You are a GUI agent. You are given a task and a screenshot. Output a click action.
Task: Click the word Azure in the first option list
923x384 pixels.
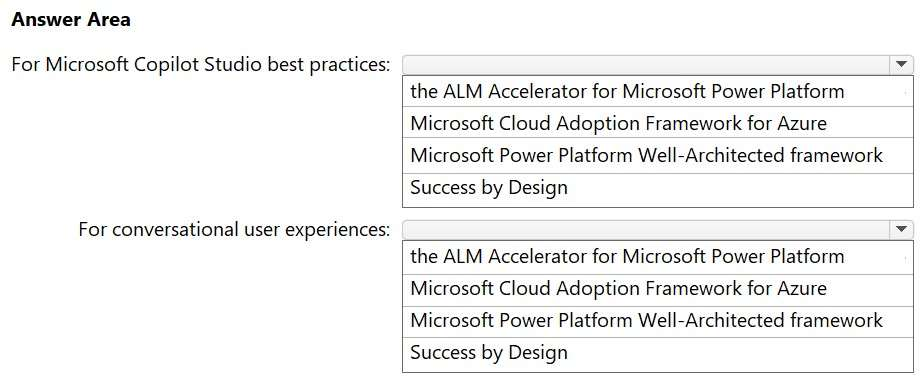tap(799, 123)
